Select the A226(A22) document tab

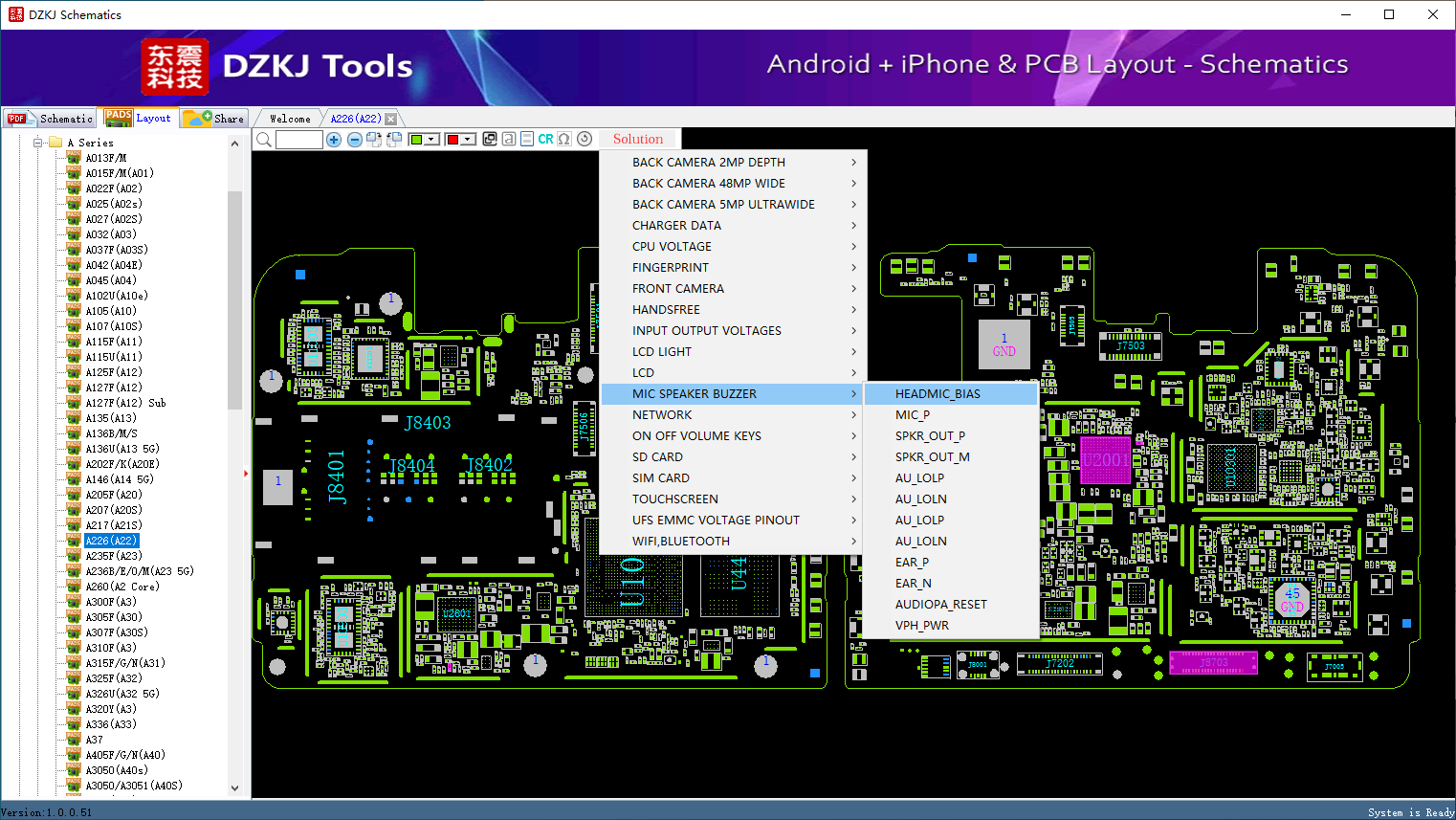coord(356,119)
